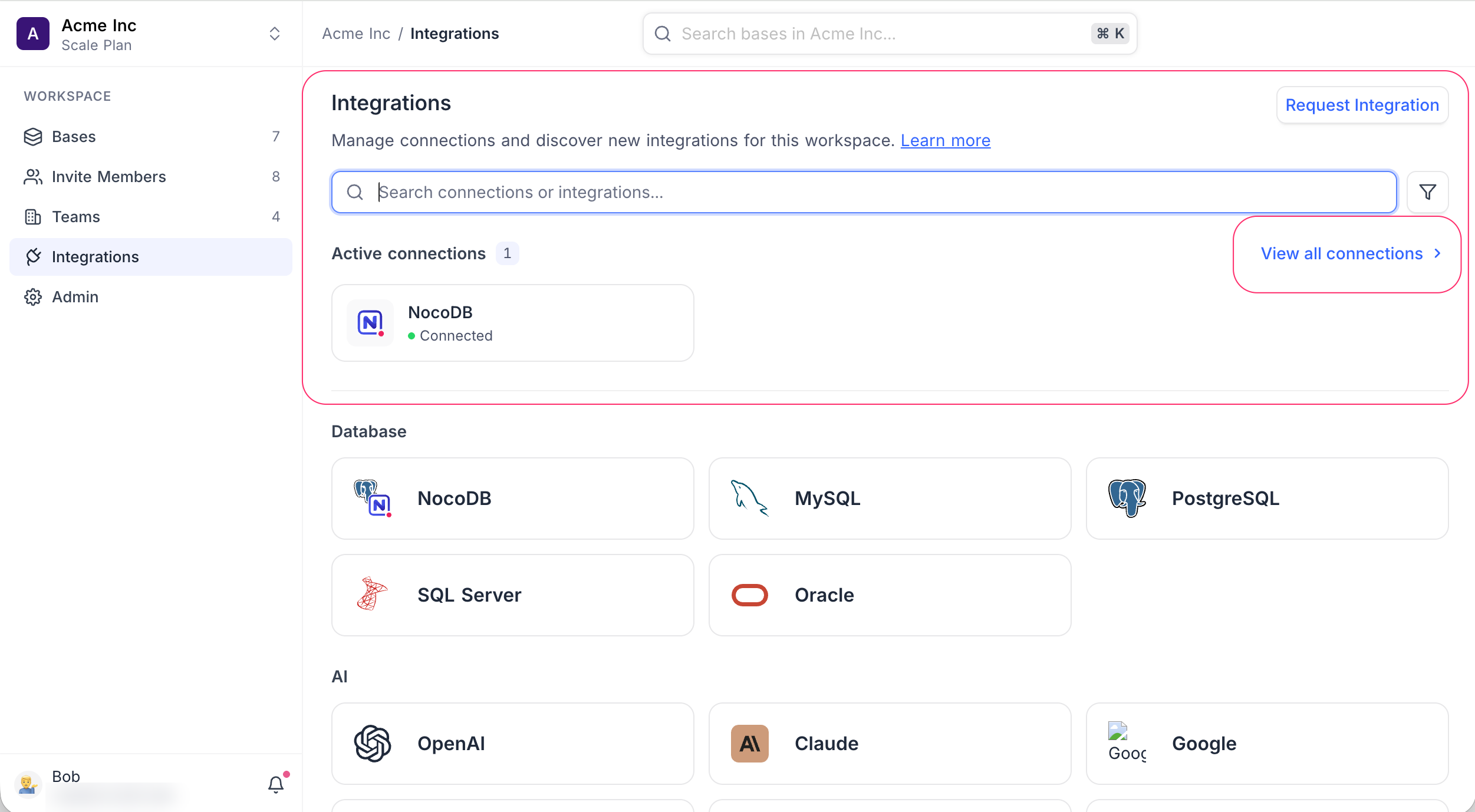Go to Teams in the sidebar

pos(151,217)
